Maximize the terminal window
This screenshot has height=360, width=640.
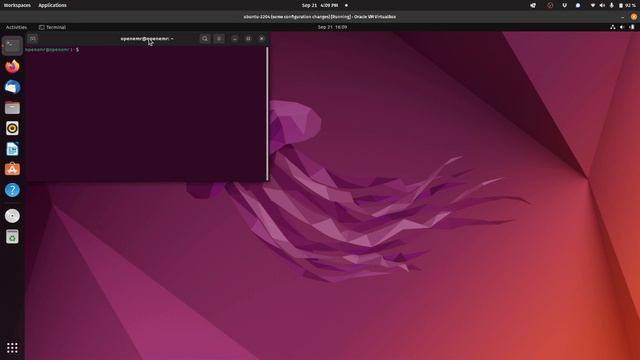click(248, 38)
